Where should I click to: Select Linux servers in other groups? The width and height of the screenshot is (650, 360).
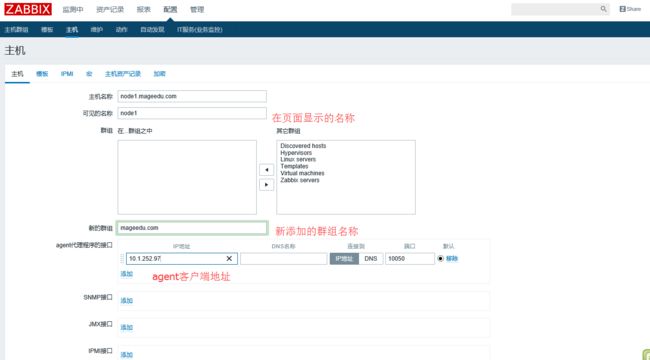click(298, 159)
